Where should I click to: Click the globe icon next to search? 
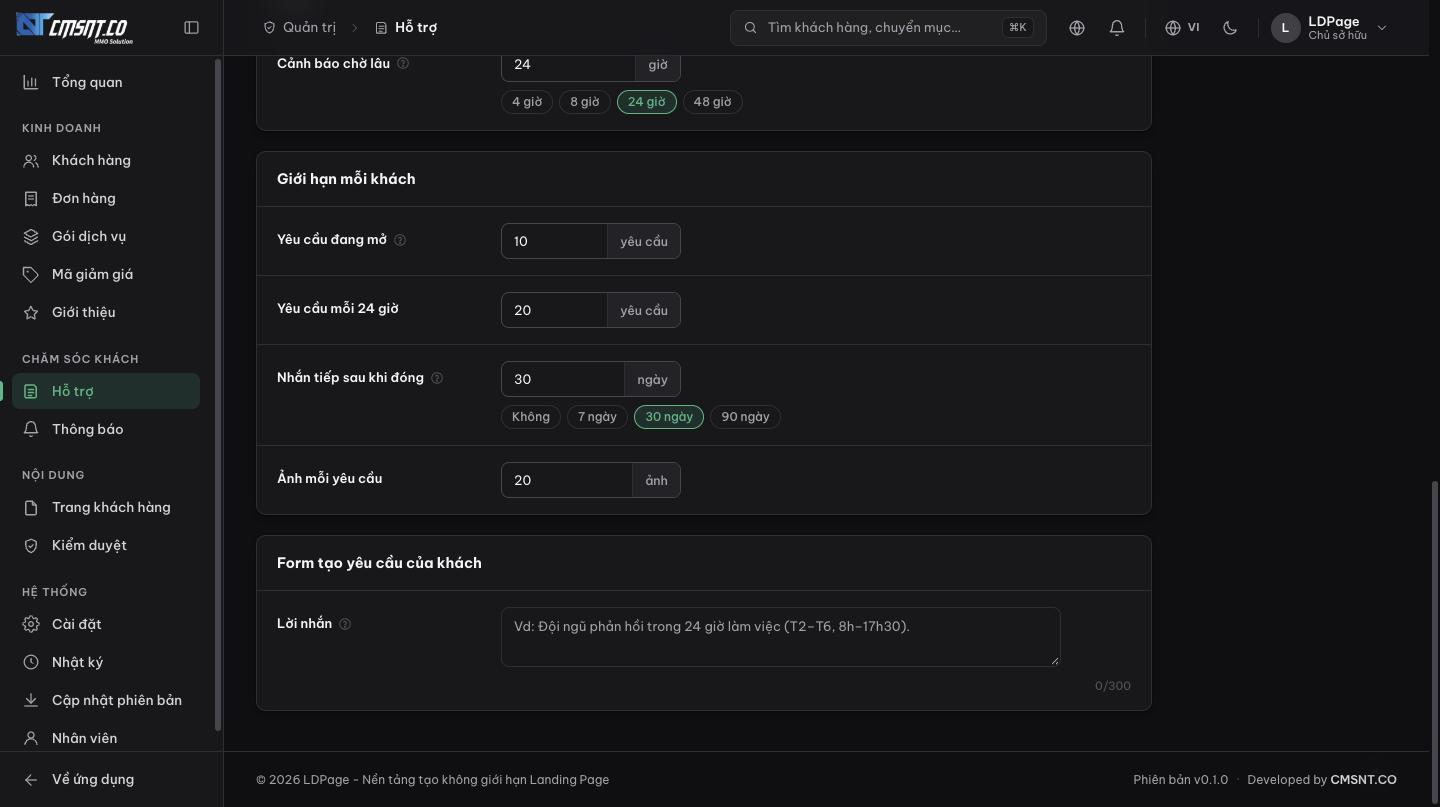coord(1077,28)
